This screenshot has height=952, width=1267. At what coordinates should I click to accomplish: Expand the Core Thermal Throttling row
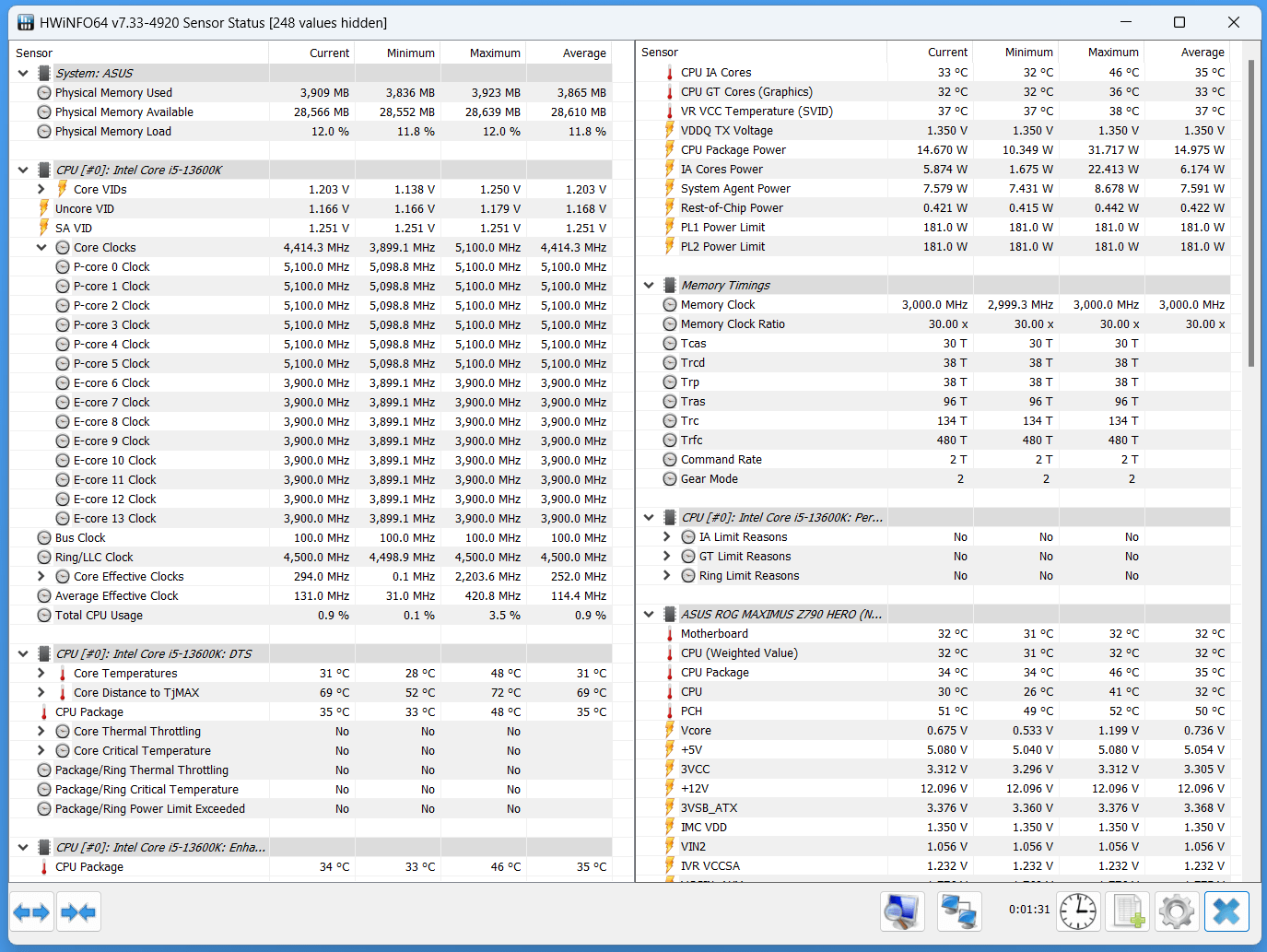41,731
